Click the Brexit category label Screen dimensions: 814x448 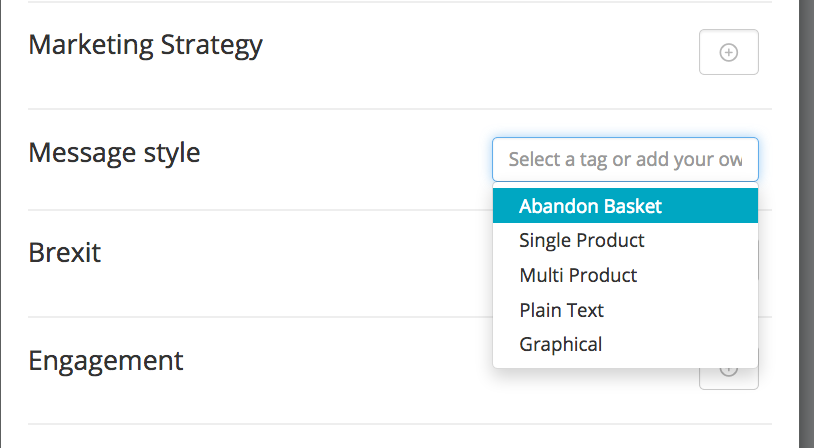click(x=64, y=253)
